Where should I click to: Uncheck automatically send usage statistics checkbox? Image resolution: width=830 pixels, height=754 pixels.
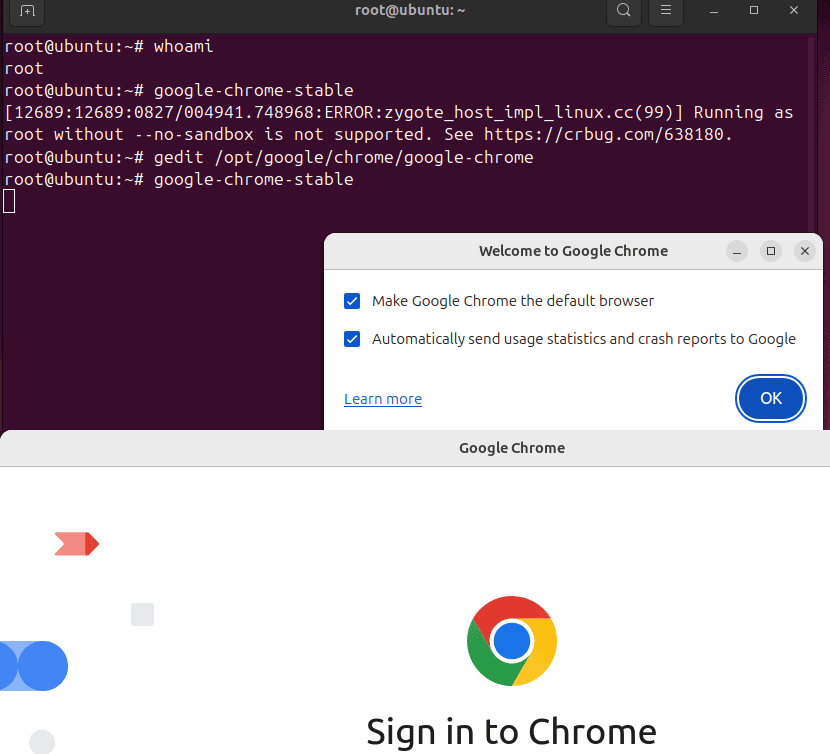[352, 339]
